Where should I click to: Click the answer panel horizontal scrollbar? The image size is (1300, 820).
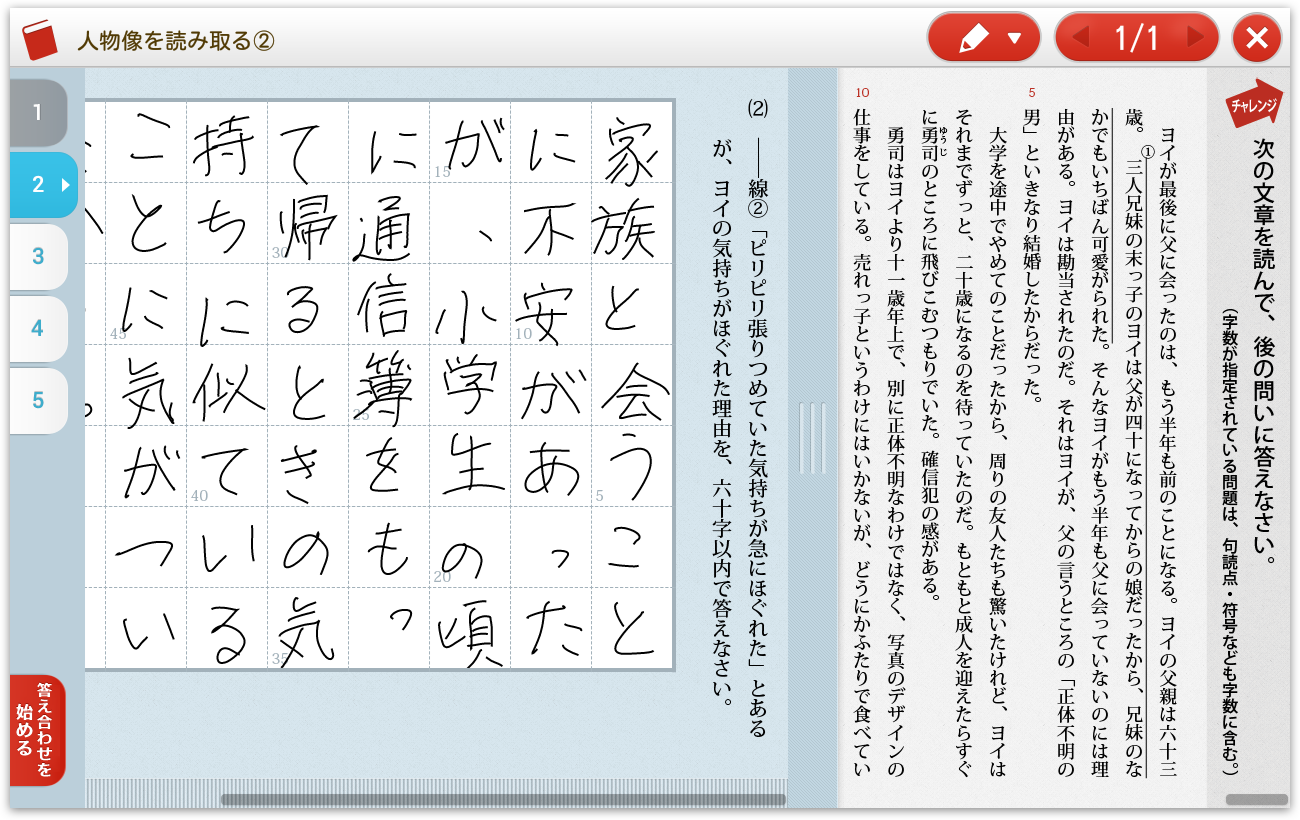[502, 800]
